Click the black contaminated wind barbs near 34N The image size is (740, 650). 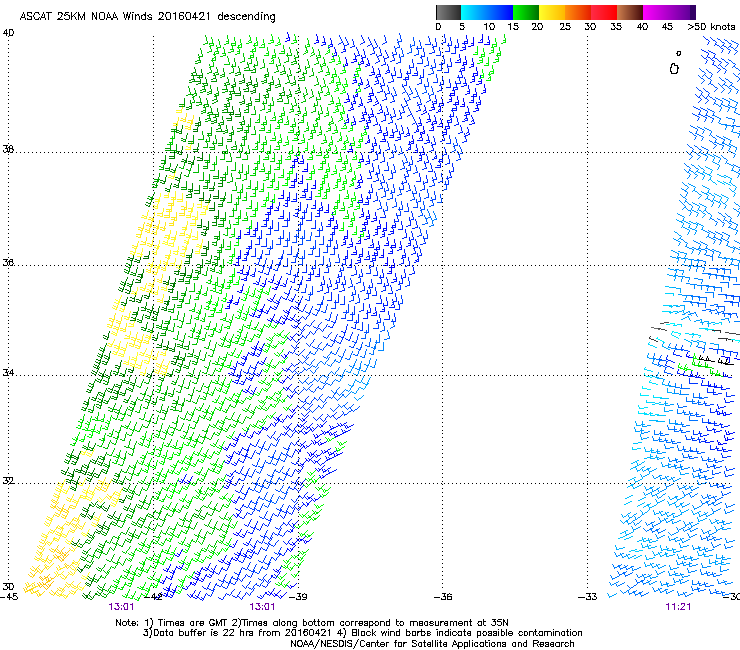tap(715, 361)
